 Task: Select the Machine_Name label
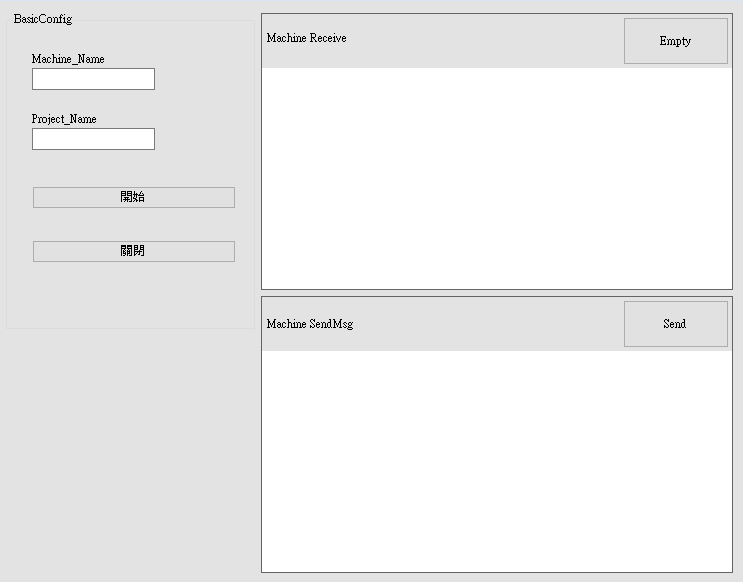tap(68, 59)
